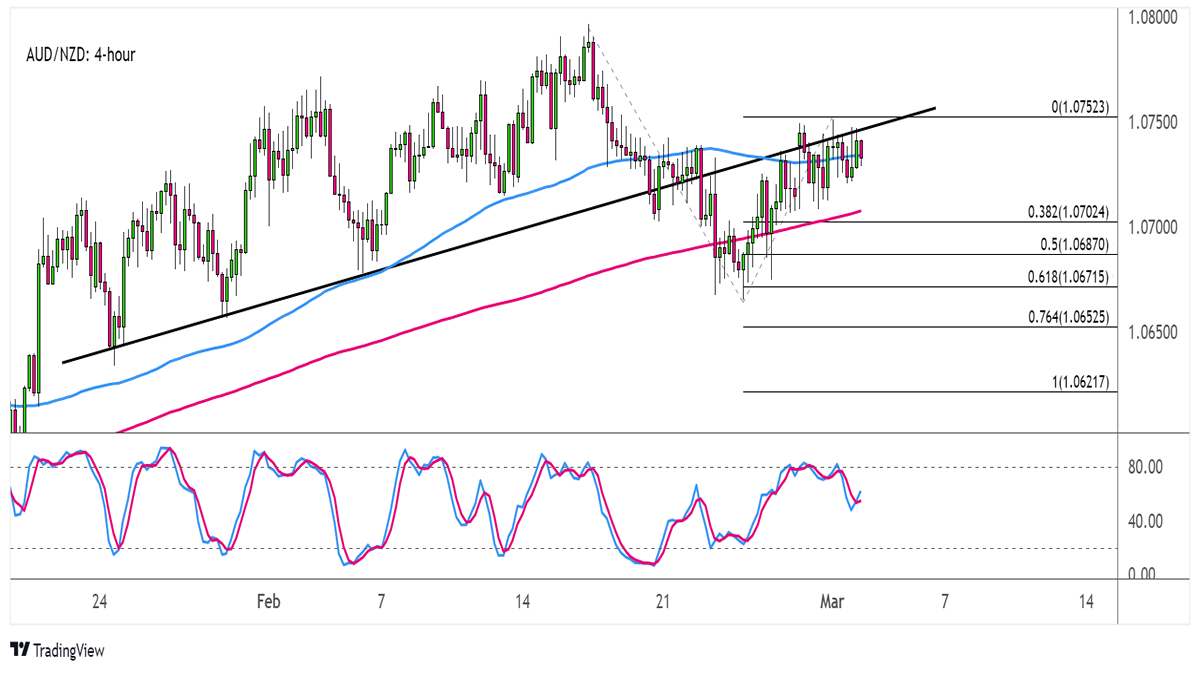Click the 40.00 stochastic axis label
Screen dimensions: 1200x675
(1145, 521)
